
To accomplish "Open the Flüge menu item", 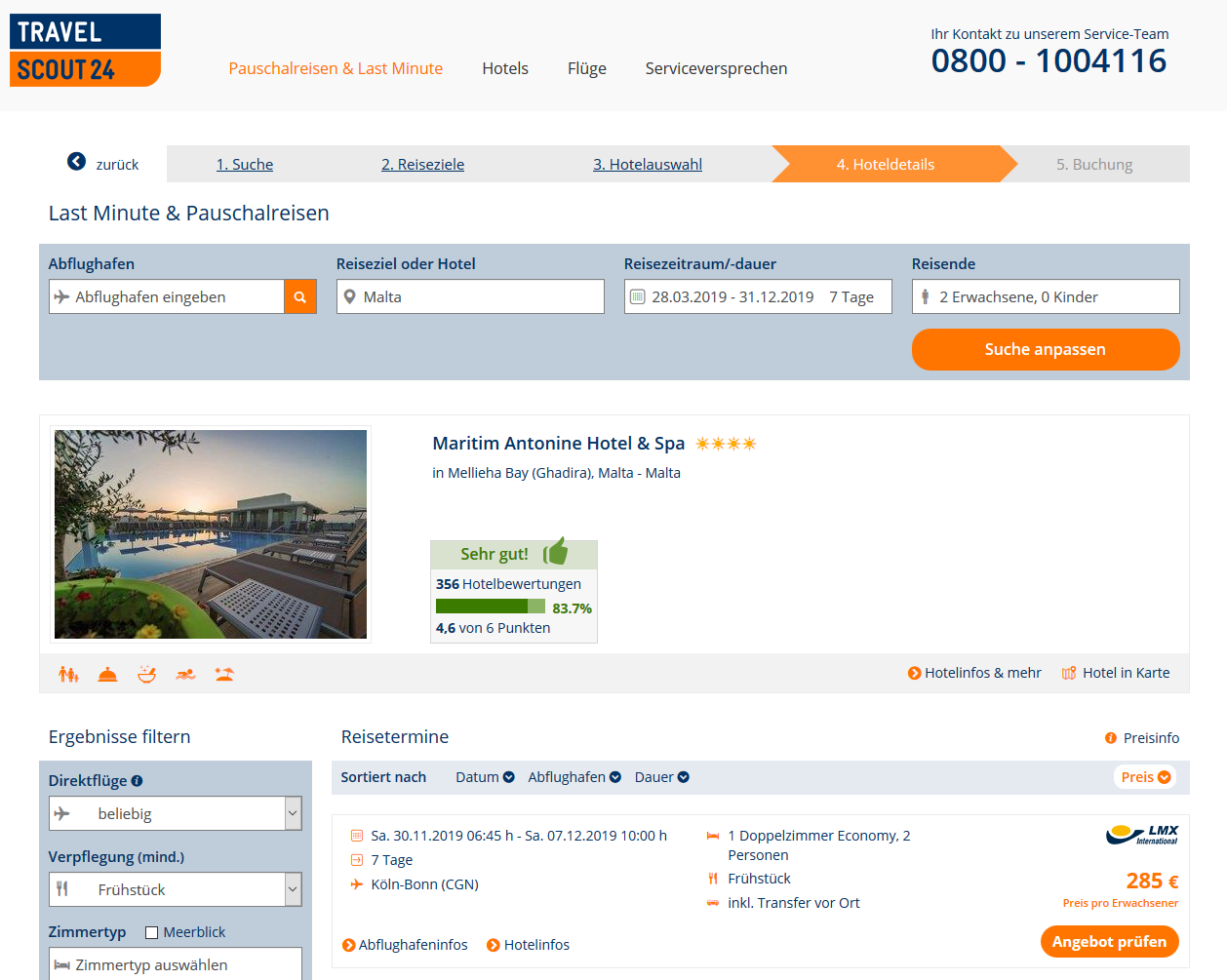I will pos(587,68).
